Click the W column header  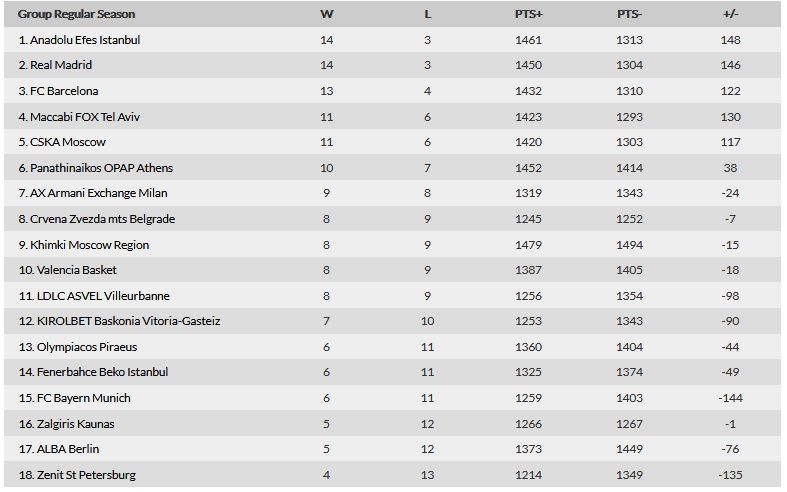point(326,14)
